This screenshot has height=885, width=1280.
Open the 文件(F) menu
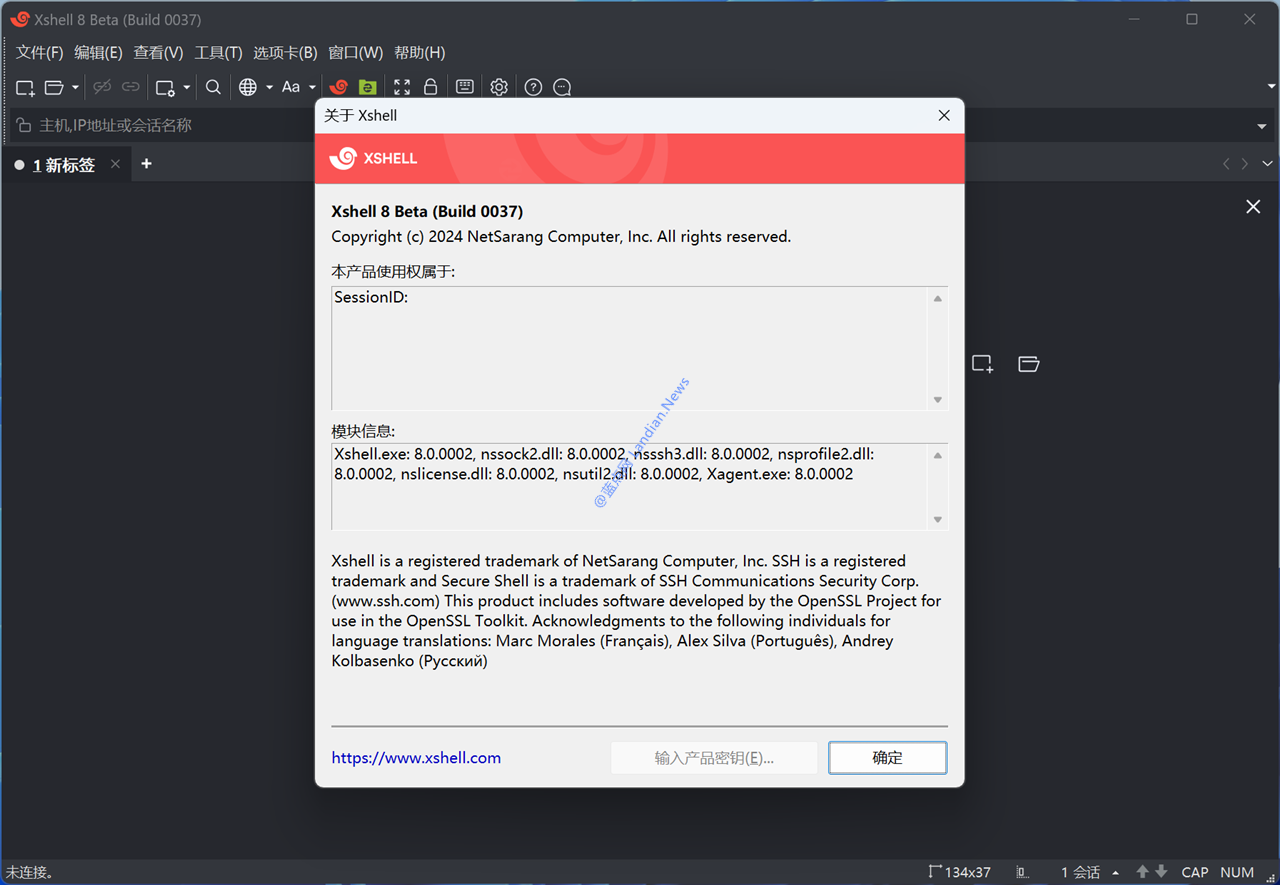[39, 53]
